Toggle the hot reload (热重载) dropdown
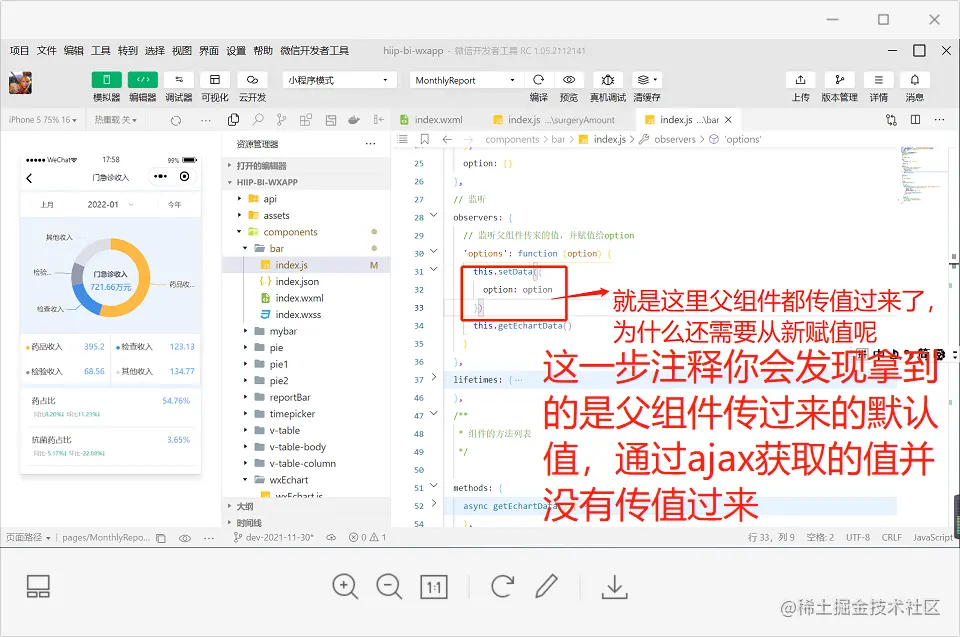This screenshot has height=637, width=960. point(116,120)
